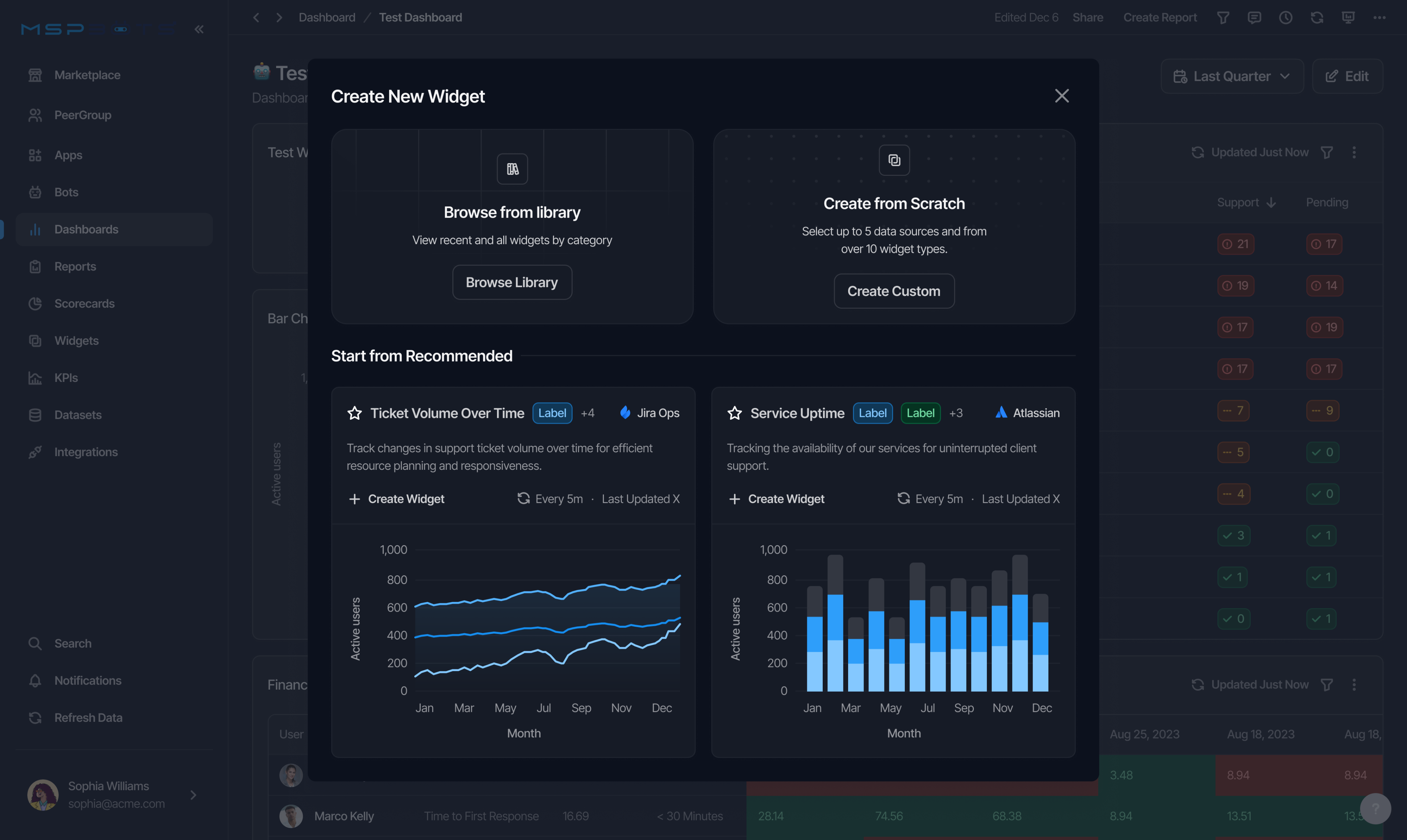Click the Jira Ops source icon
Image resolution: width=1407 pixels, height=840 pixels.
click(625, 413)
